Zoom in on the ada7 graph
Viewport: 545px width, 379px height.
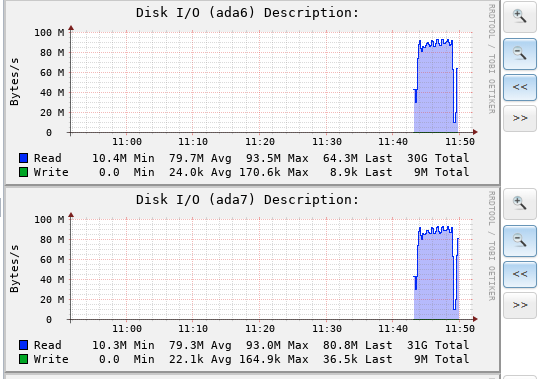pyautogui.click(x=520, y=204)
